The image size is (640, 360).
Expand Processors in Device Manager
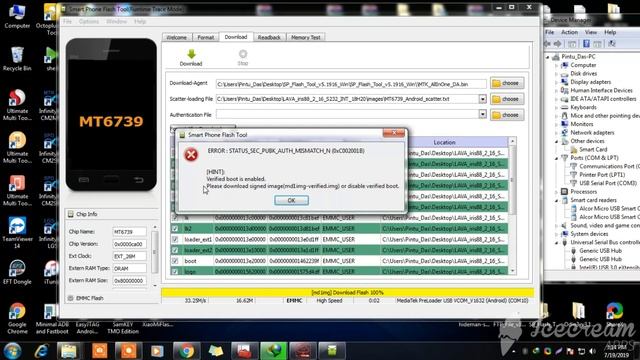point(556,192)
